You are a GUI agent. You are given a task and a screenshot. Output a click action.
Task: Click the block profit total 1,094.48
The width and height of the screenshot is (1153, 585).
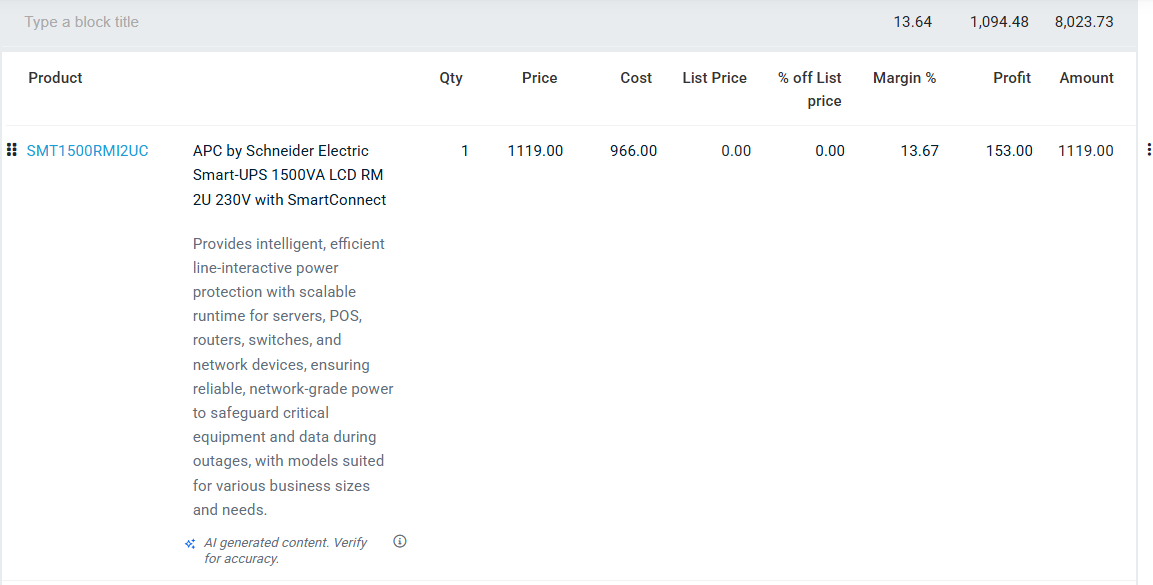coord(998,22)
